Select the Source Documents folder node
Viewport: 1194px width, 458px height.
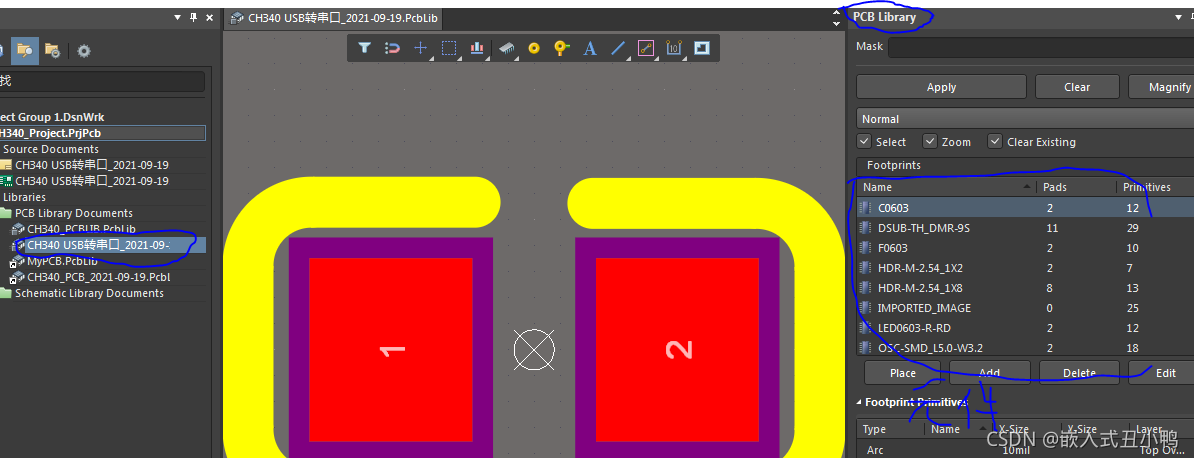click(x=51, y=149)
